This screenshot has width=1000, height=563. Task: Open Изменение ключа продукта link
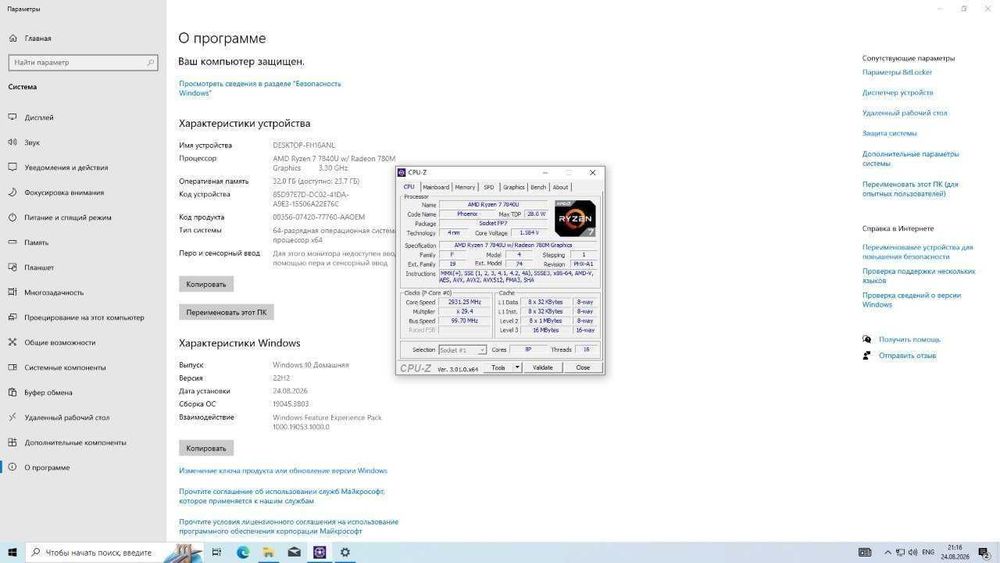tap(283, 471)
